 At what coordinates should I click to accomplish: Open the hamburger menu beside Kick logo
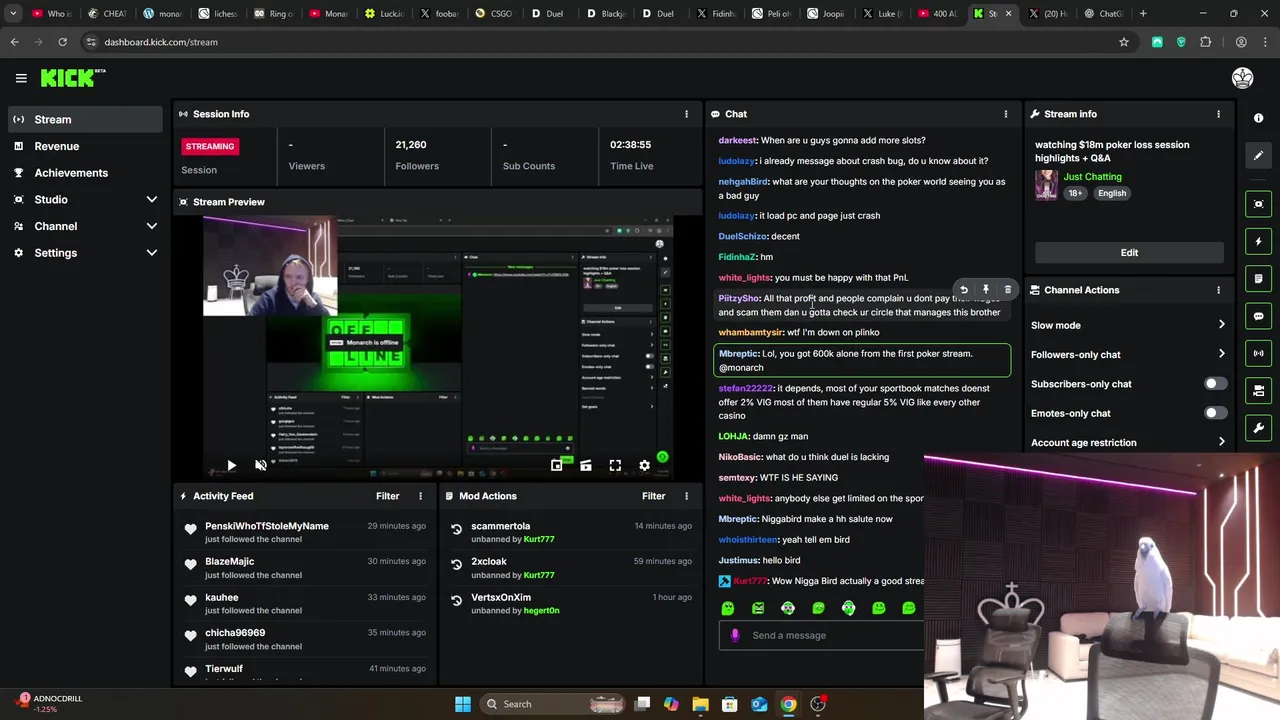(21, 78)
